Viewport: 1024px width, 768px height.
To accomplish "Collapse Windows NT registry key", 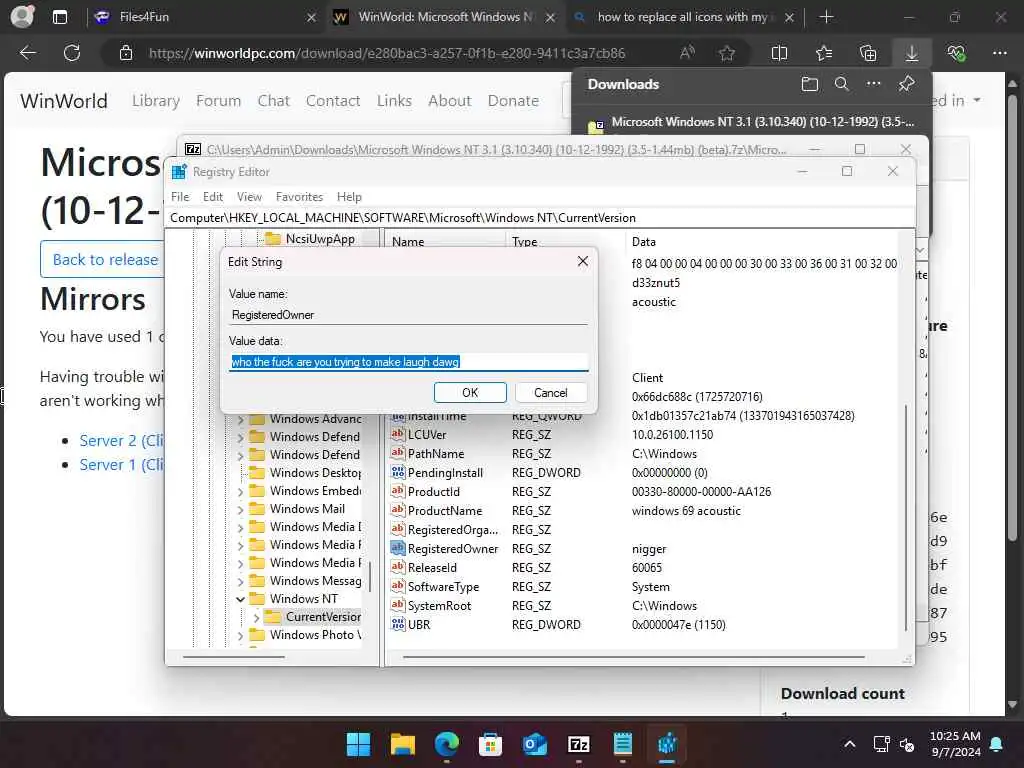I will pos(240,599).
